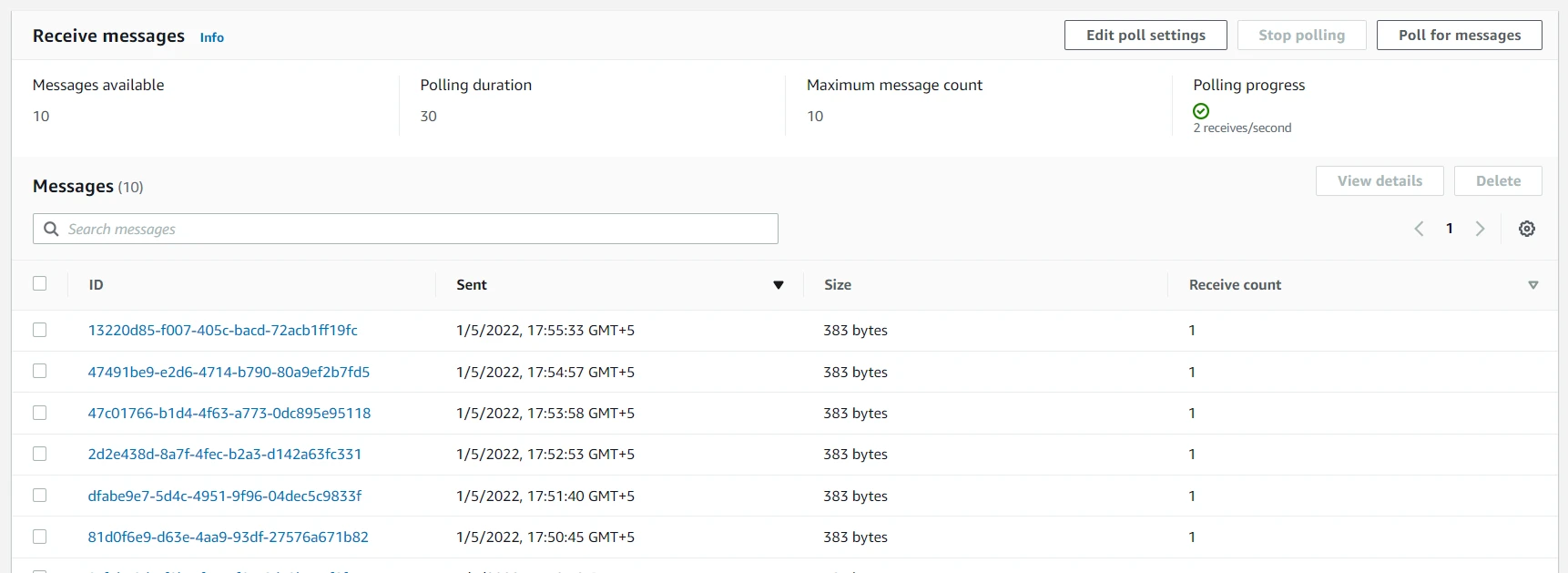Tick checkbox beside message dfabe9e7
This screenshot has height=573, width=1568.
click(x=40, y=496)
